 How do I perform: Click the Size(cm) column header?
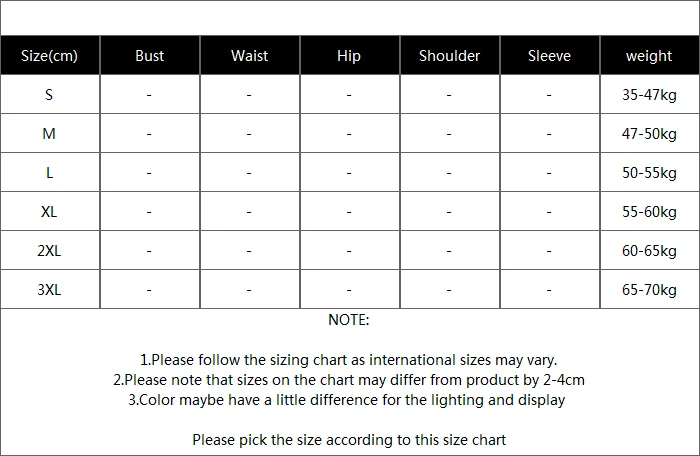coord(50,55)
